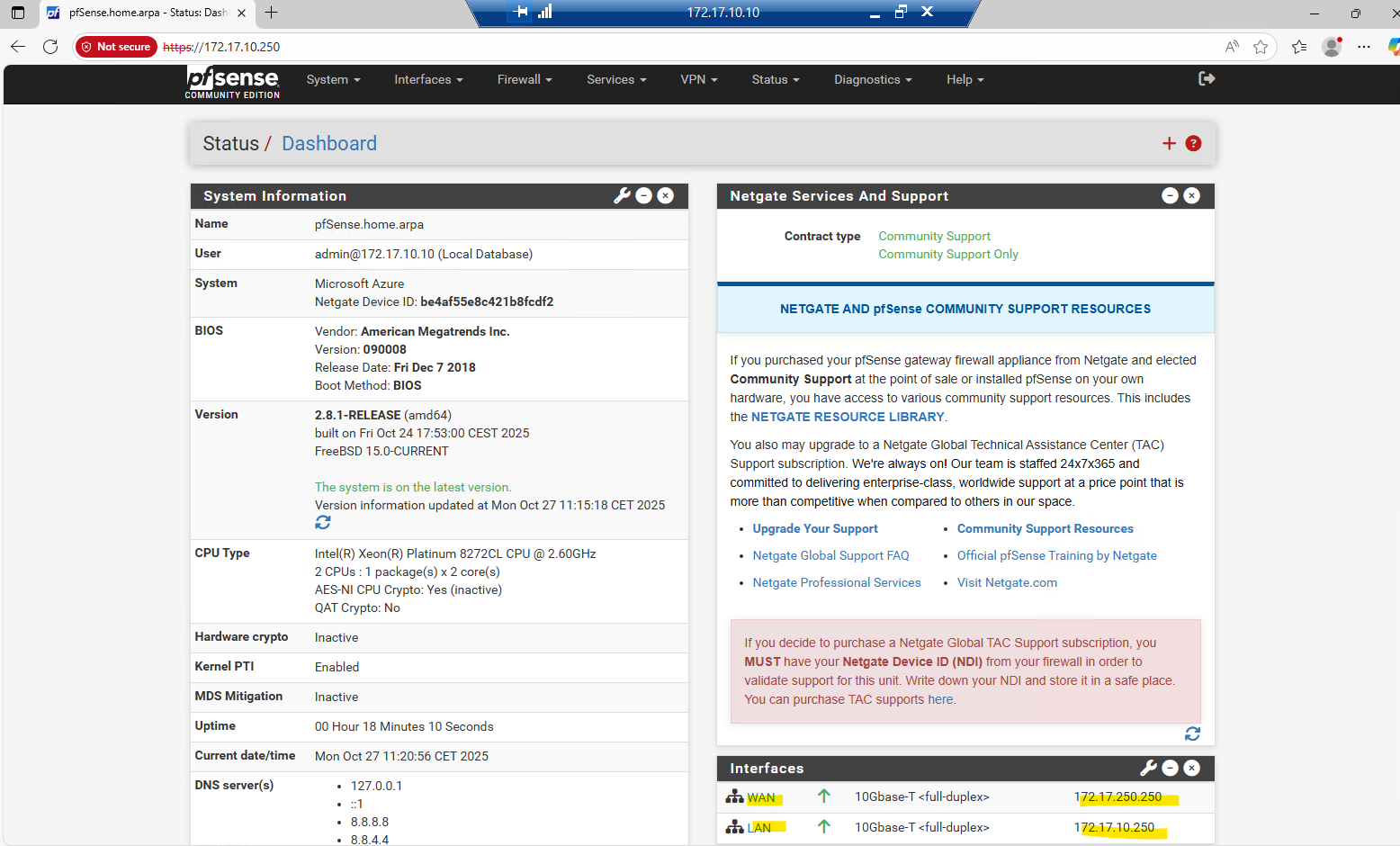Open Community Support Resources link
The image size is (1400, 846).
click(x=1045, y=528)
